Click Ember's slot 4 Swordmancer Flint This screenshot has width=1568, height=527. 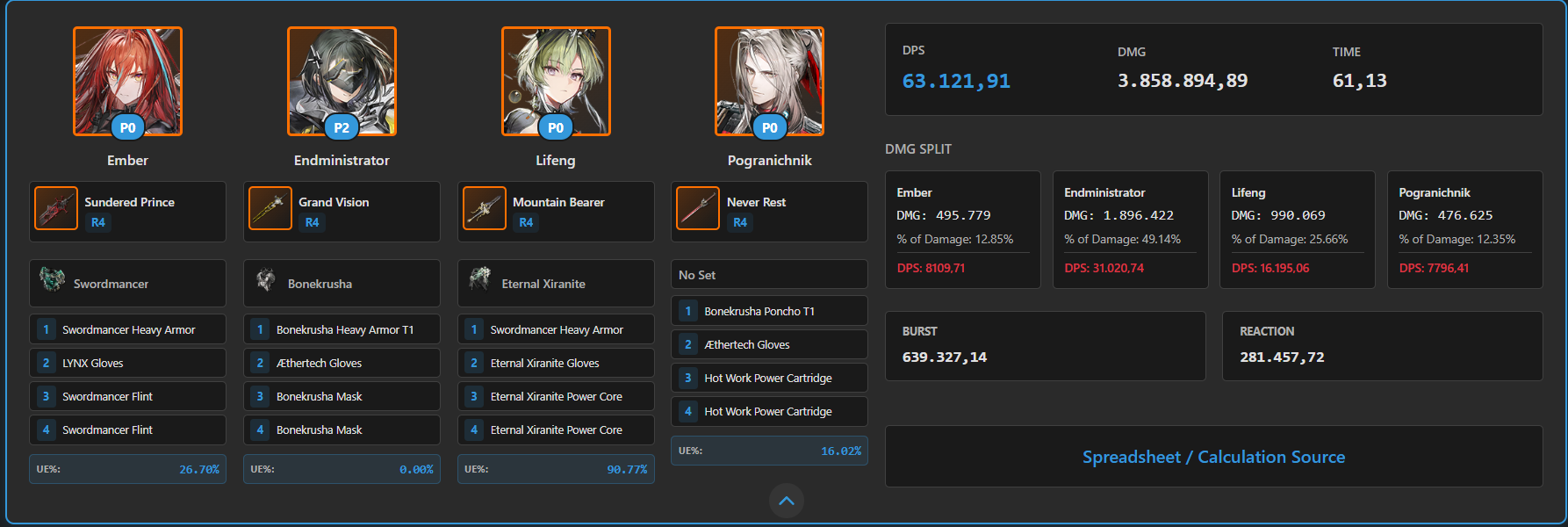pos(127,430)
